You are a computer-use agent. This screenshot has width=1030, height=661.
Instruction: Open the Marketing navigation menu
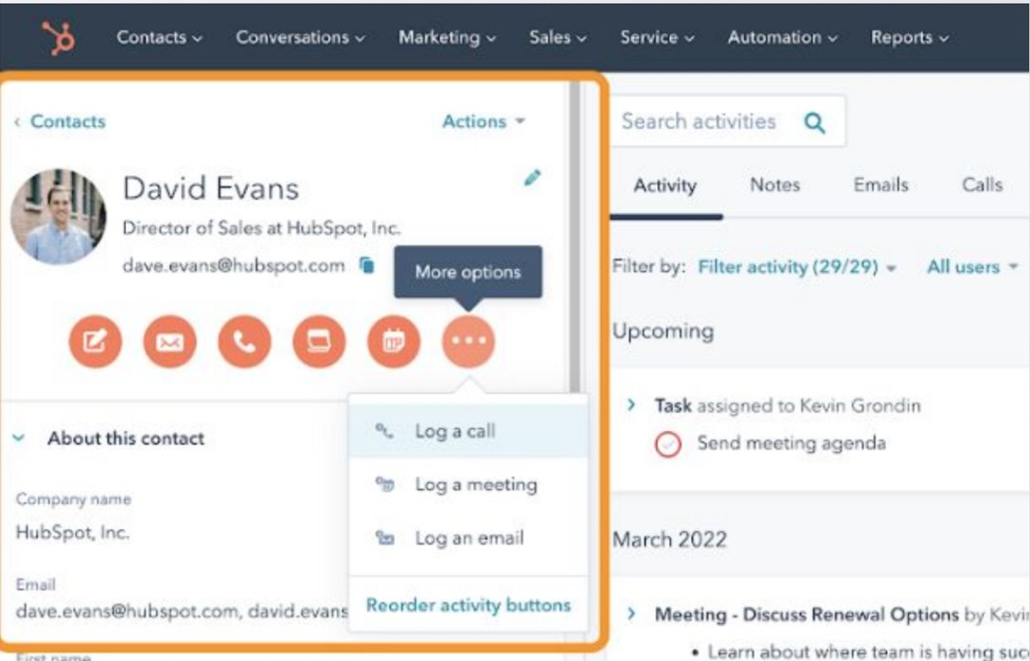point(447,37)
